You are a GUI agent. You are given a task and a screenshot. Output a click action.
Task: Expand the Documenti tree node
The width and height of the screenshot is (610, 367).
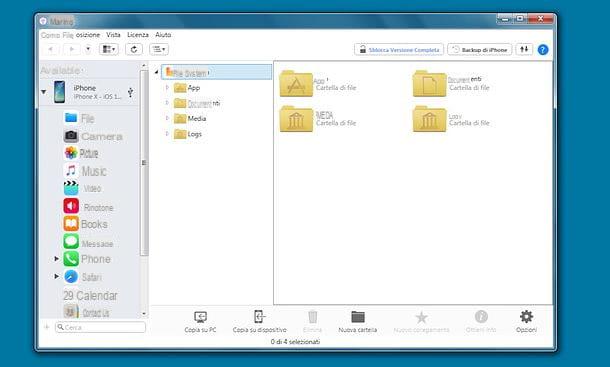(x=167, y=103)
